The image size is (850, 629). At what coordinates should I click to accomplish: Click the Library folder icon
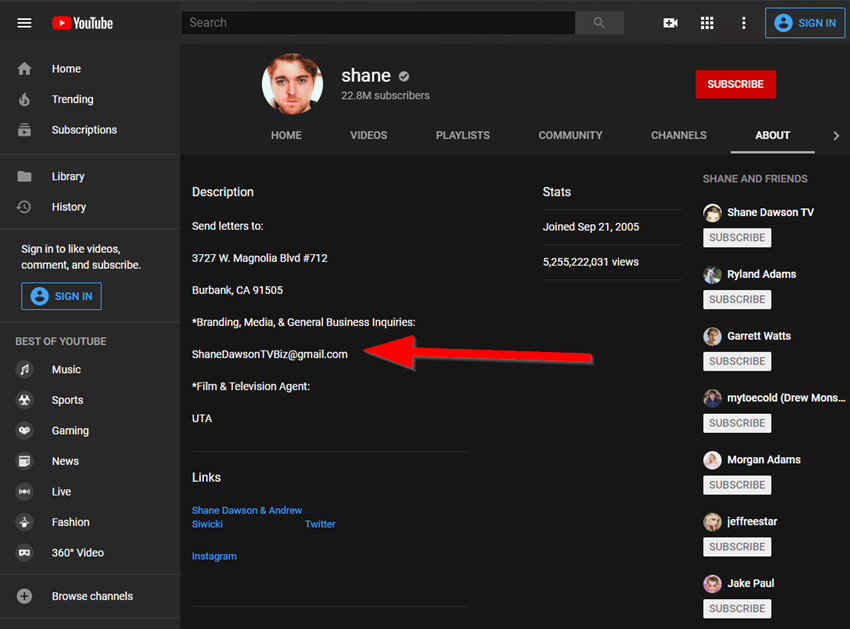tap(24, 176)
